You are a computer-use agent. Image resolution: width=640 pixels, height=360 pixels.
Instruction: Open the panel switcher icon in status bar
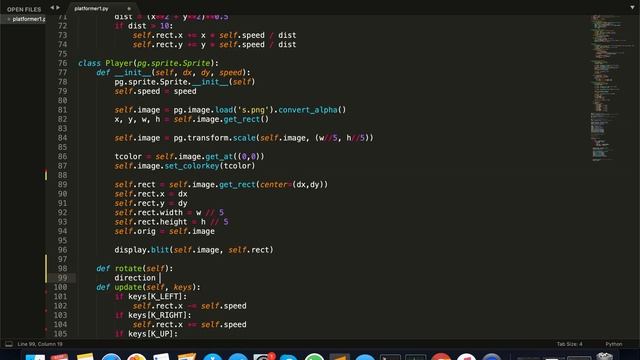(x=9, y=344)
